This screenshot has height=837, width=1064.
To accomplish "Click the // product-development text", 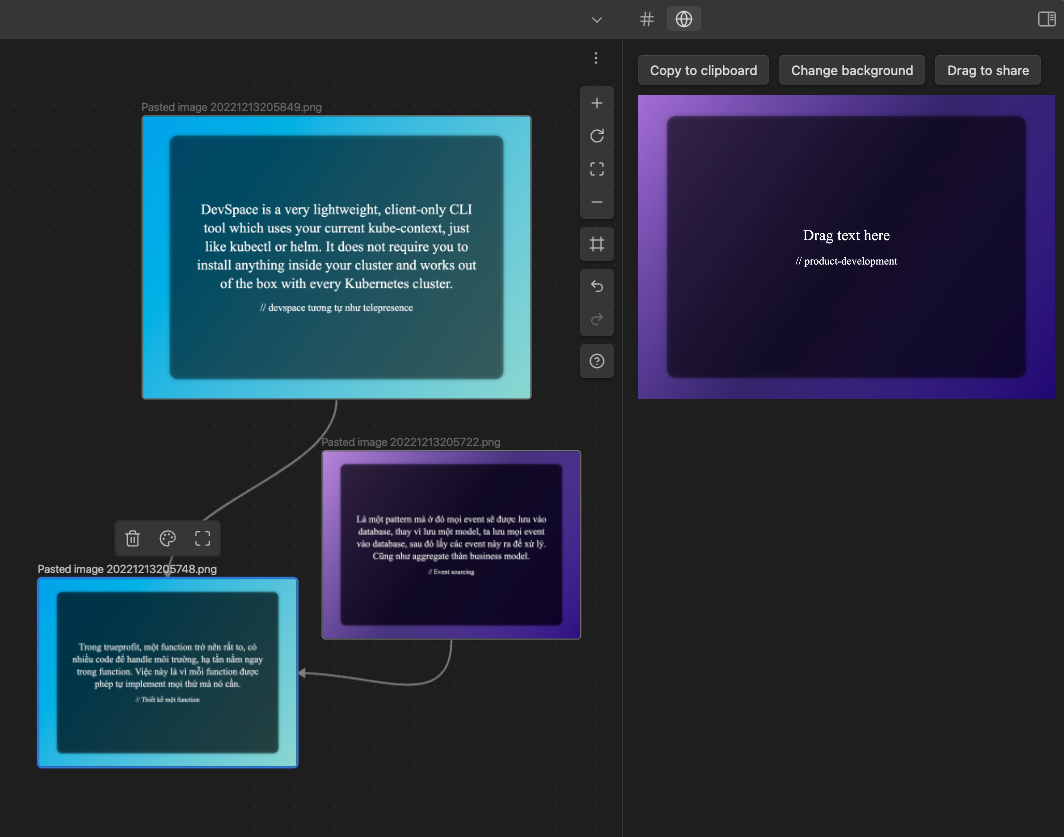I will pyautogui.click(x=846, y=261).
